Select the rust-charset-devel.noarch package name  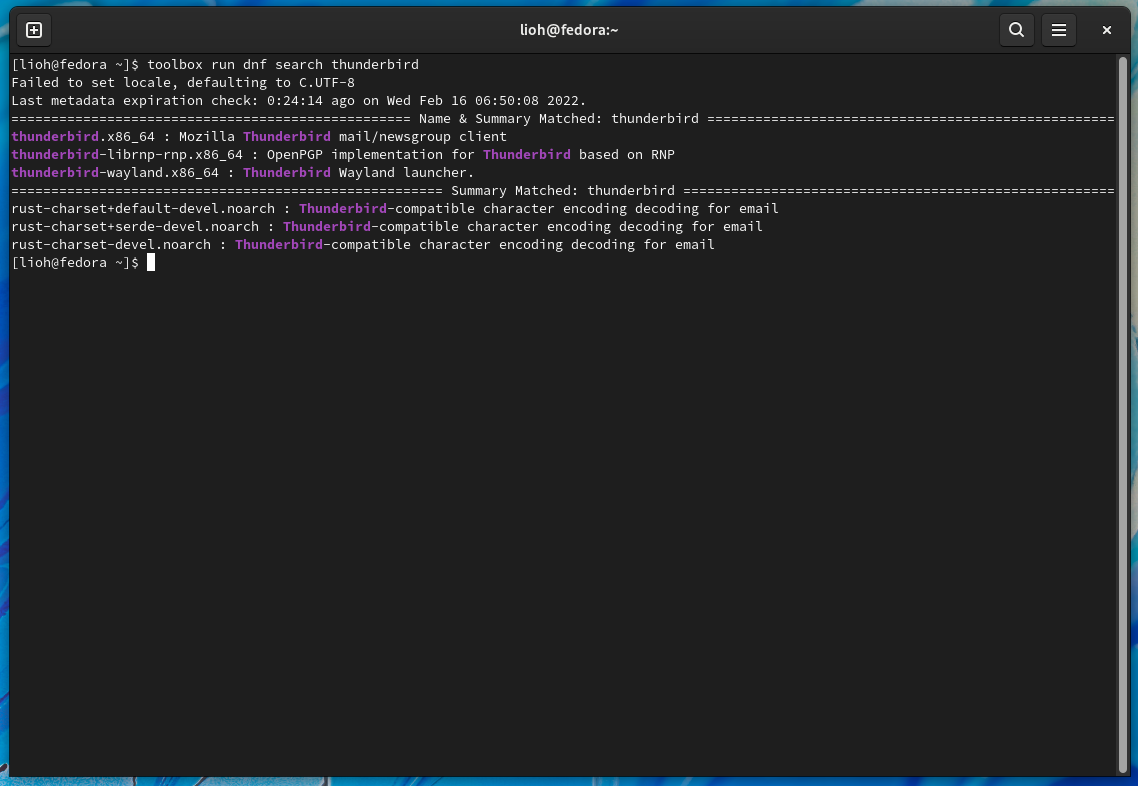pyautogui.click(x=111, y=245)
